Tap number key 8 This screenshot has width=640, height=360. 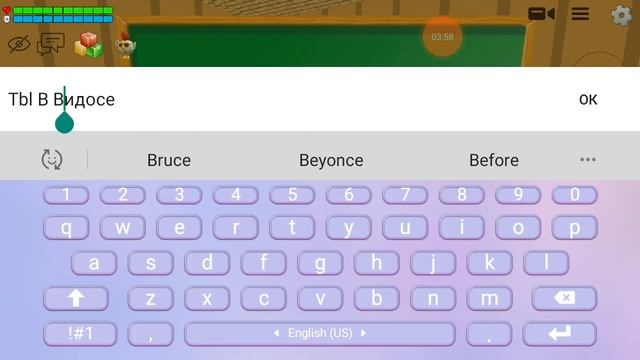pos(462,195)
